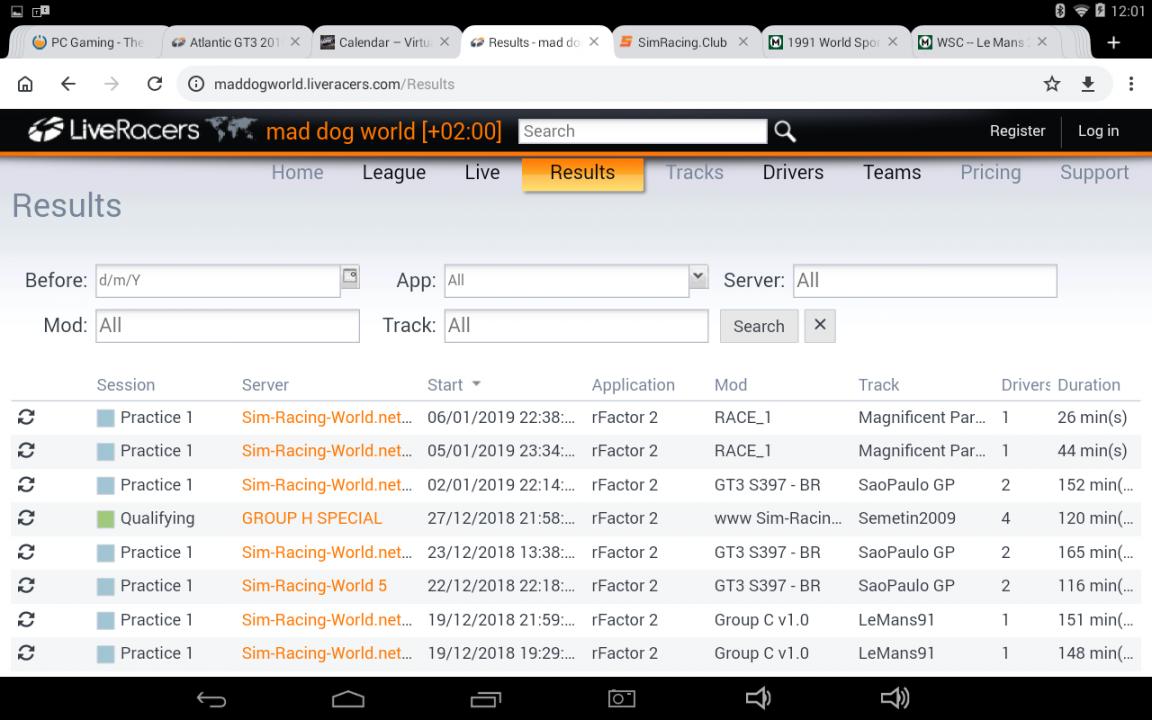
Task: Click browser home icon
Action: tap(25, 84)
